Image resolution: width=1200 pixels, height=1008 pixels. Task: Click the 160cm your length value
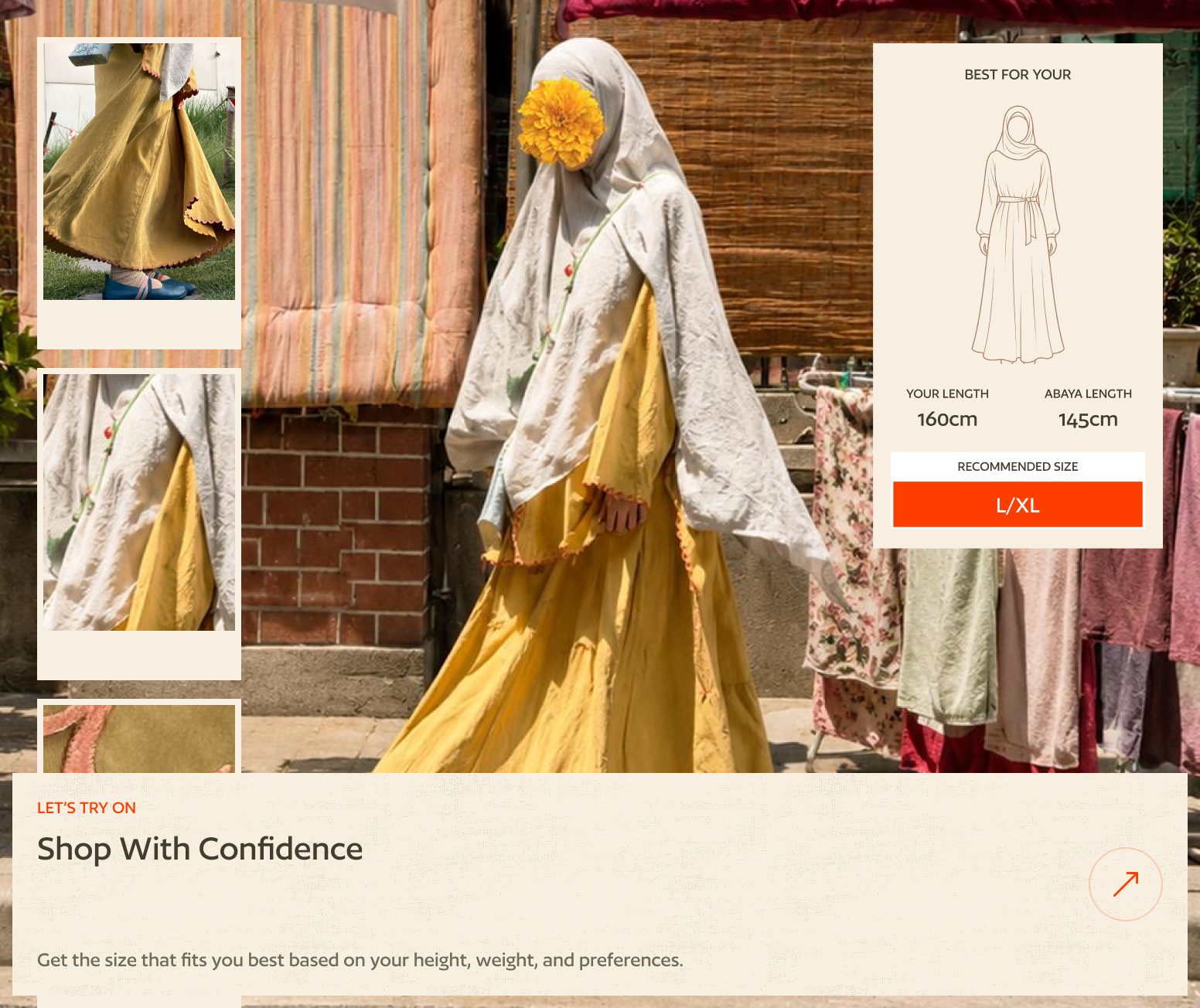coord(947,420)
